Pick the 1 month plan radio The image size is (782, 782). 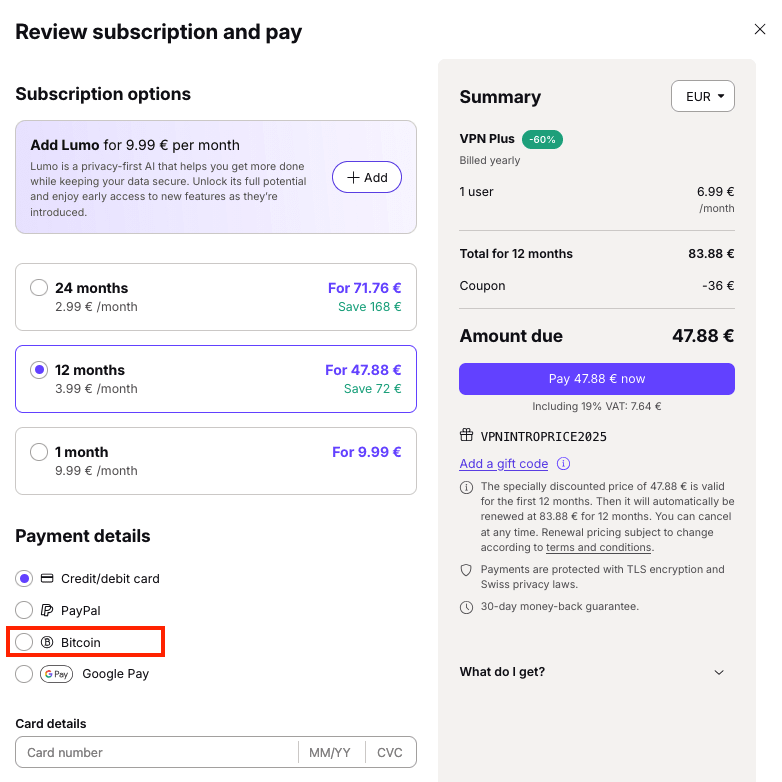[x=39, y=452]
